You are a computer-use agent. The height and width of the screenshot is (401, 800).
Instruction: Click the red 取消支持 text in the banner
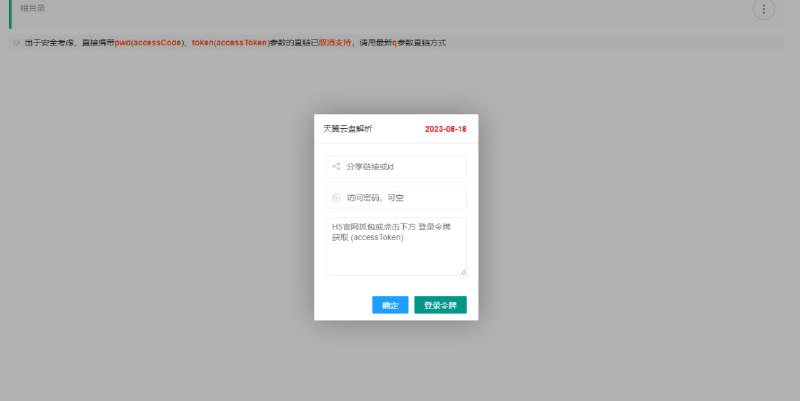334,44
